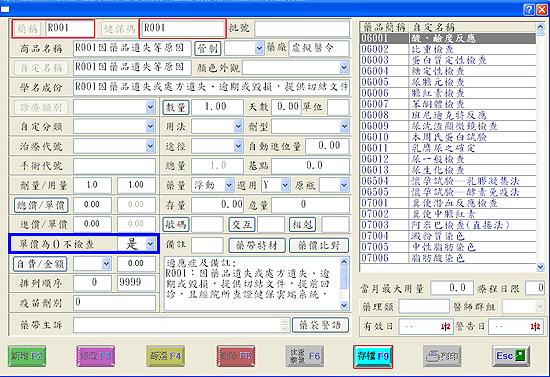Select list row 06001
The image size is (550, 377).
[x=448, y=38]
